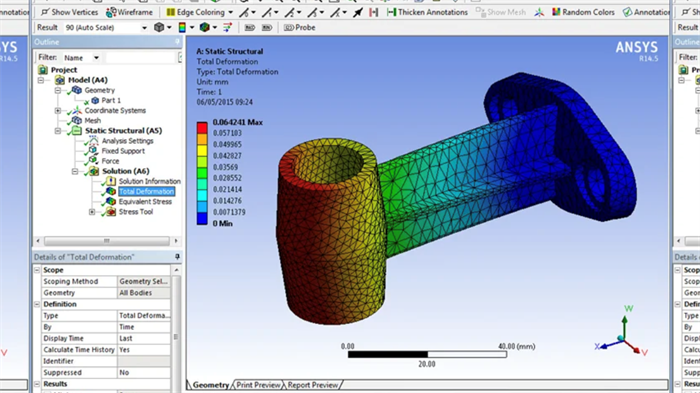Toggle Thicken Annotations
This screenshot has width=700, height=393.
[427, 12]
